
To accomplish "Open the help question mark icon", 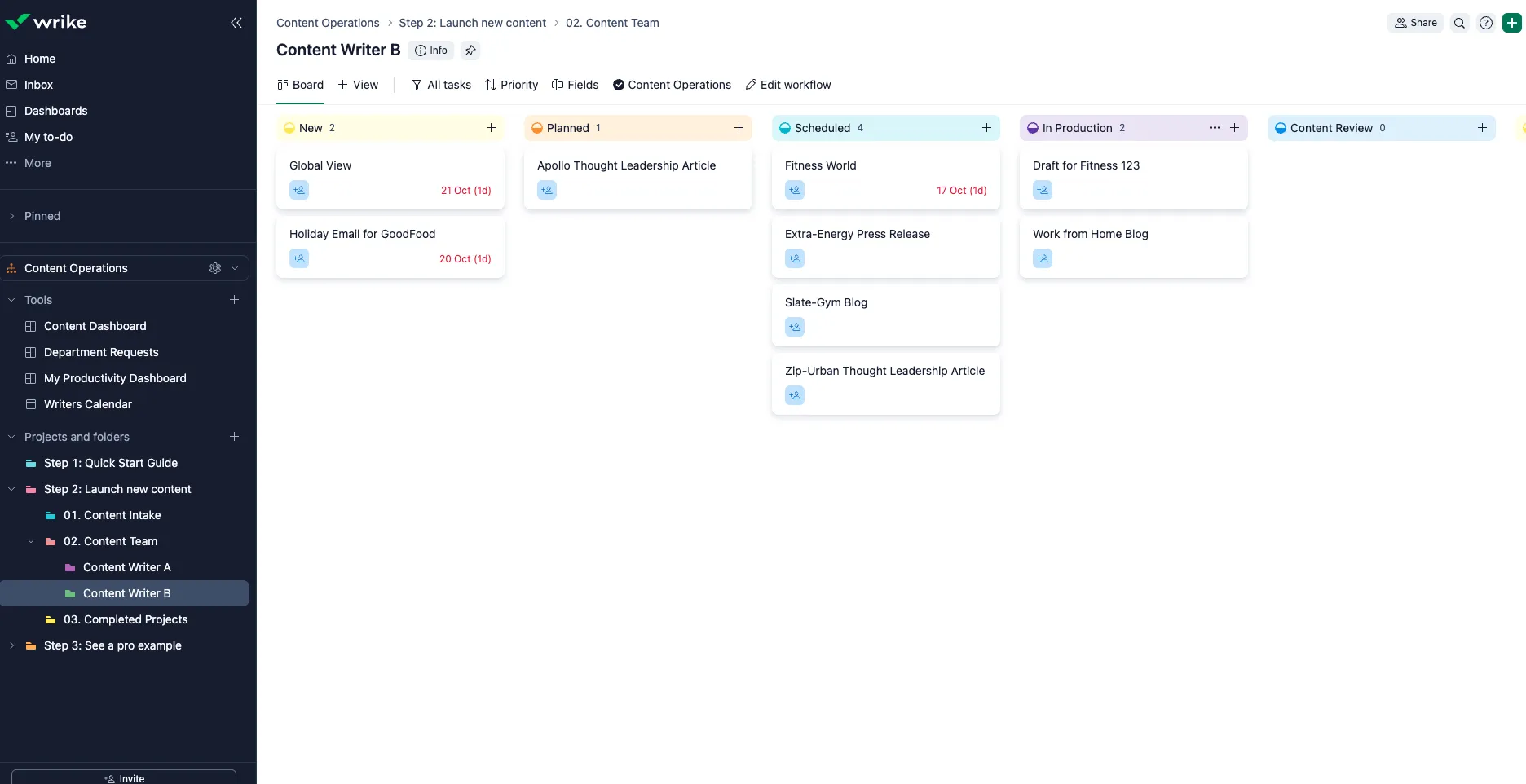I will (1486, 23).
